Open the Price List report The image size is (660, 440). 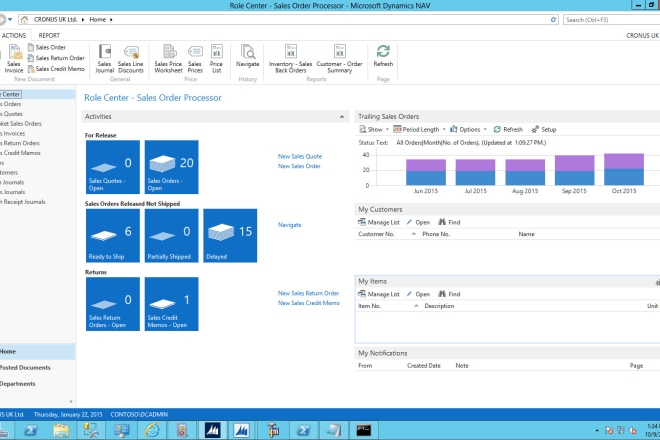click(216, 59)
